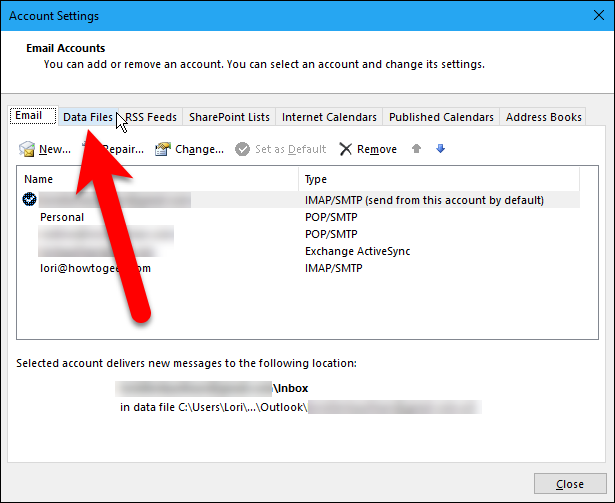Click the Name column header
Viewport: 615px width, 503px height.
157,179
